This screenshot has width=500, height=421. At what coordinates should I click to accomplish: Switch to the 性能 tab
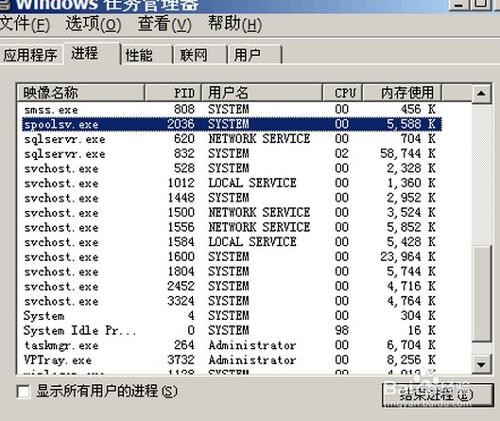click(x=147, y=55)
